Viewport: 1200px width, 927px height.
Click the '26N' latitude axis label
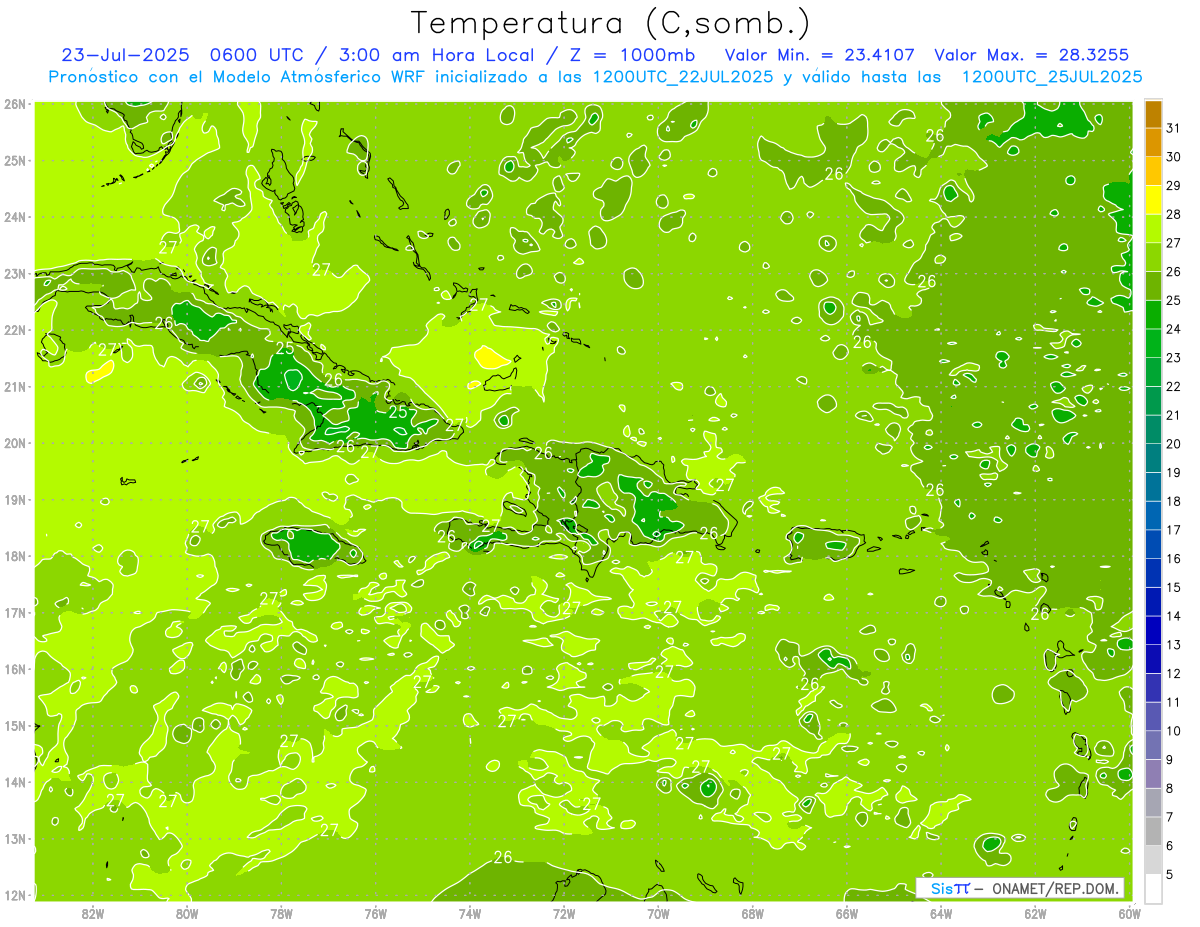point(14,103)
